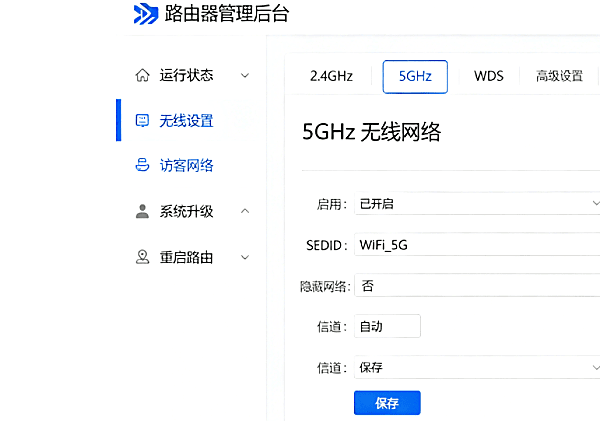Click the 隐蔽网络 label
600x421 pixels.
click(325, 286)
